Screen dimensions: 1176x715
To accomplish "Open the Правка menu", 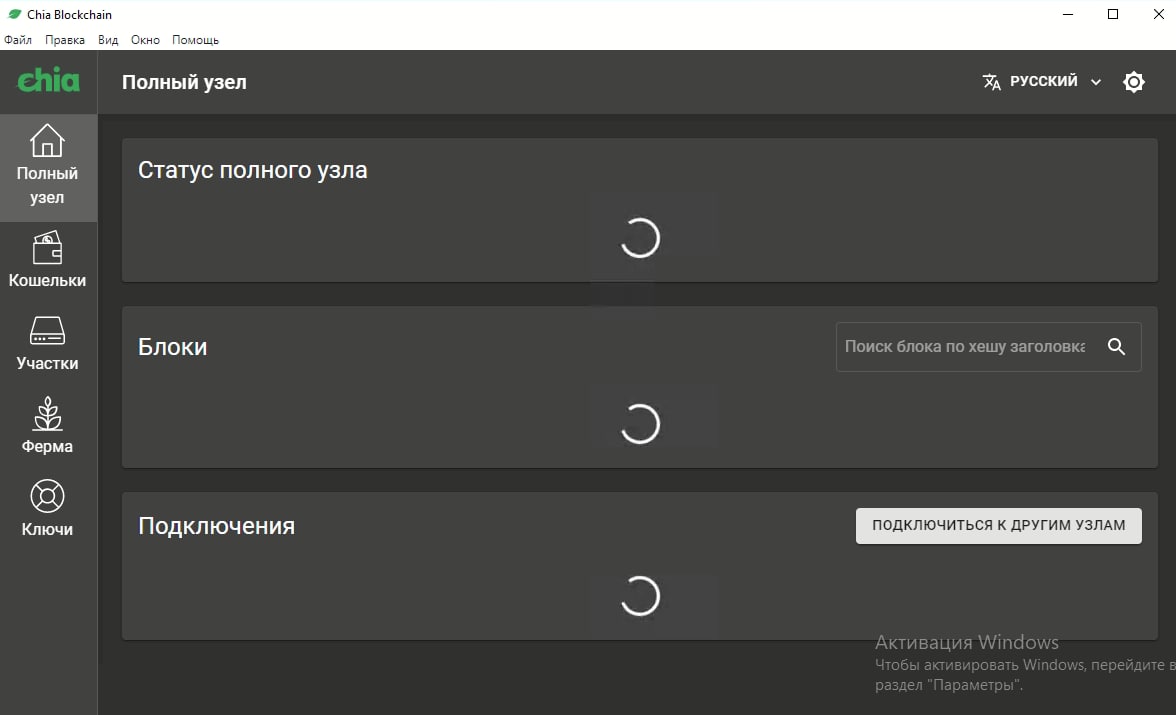I will (x=64, y=40).
